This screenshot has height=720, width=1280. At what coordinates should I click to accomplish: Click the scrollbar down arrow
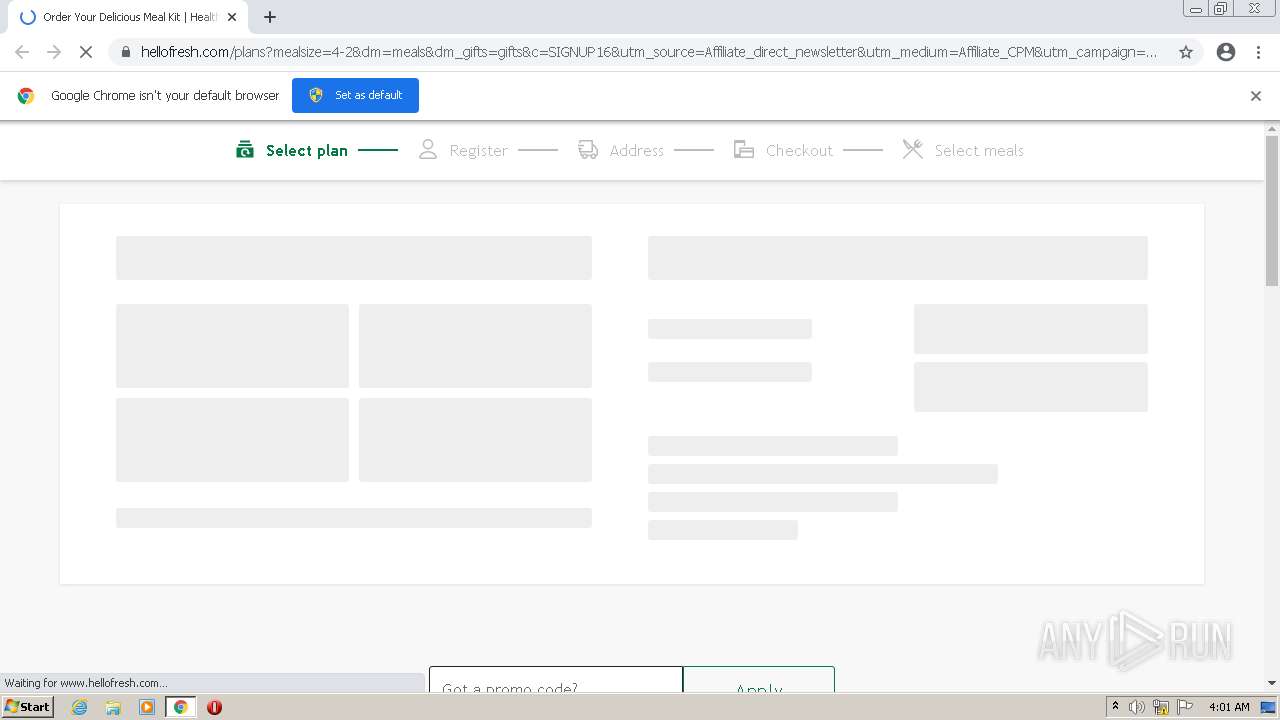1272,683
